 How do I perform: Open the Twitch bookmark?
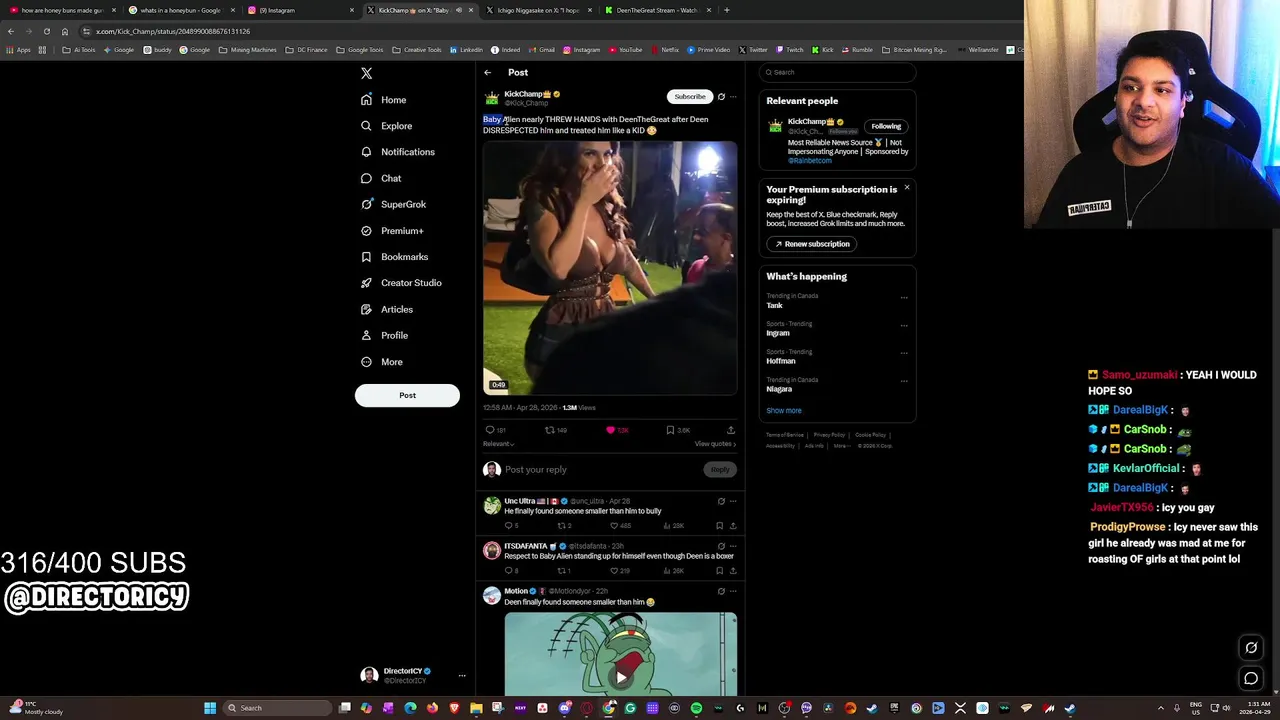(x=790, y=49)
